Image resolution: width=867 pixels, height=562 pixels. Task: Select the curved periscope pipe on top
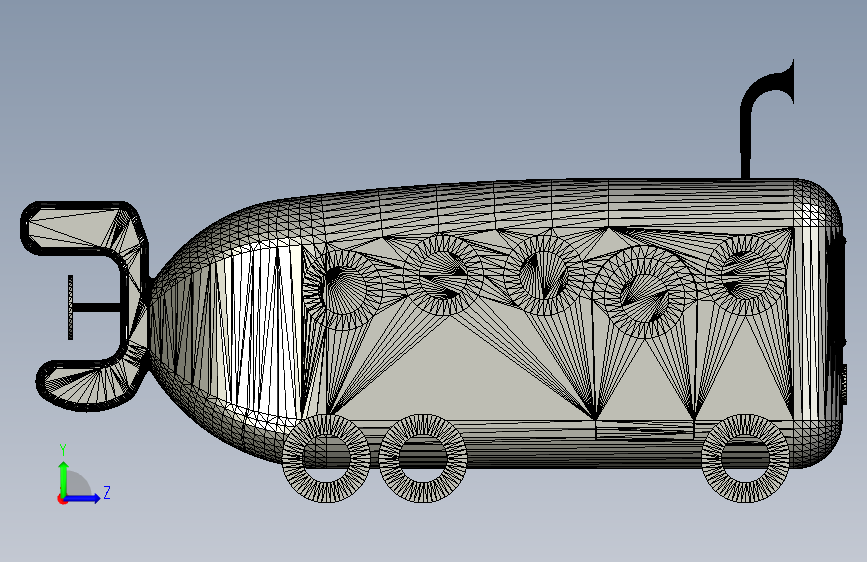766,119
